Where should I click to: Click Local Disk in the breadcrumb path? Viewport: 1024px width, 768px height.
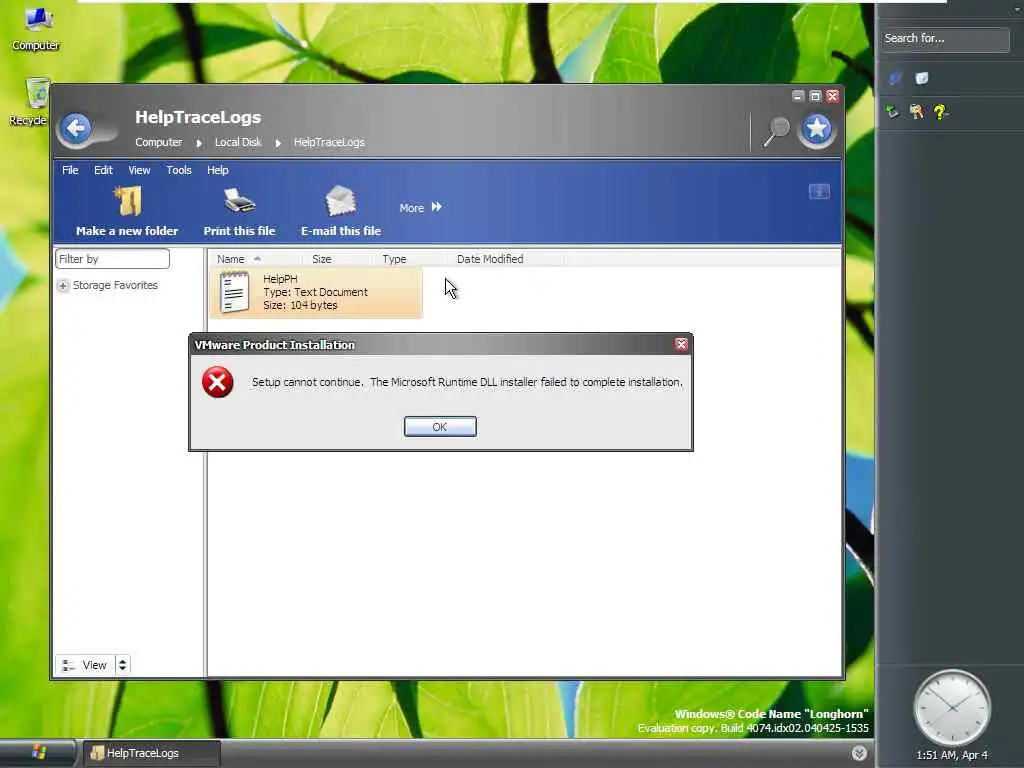pos(238,142)
